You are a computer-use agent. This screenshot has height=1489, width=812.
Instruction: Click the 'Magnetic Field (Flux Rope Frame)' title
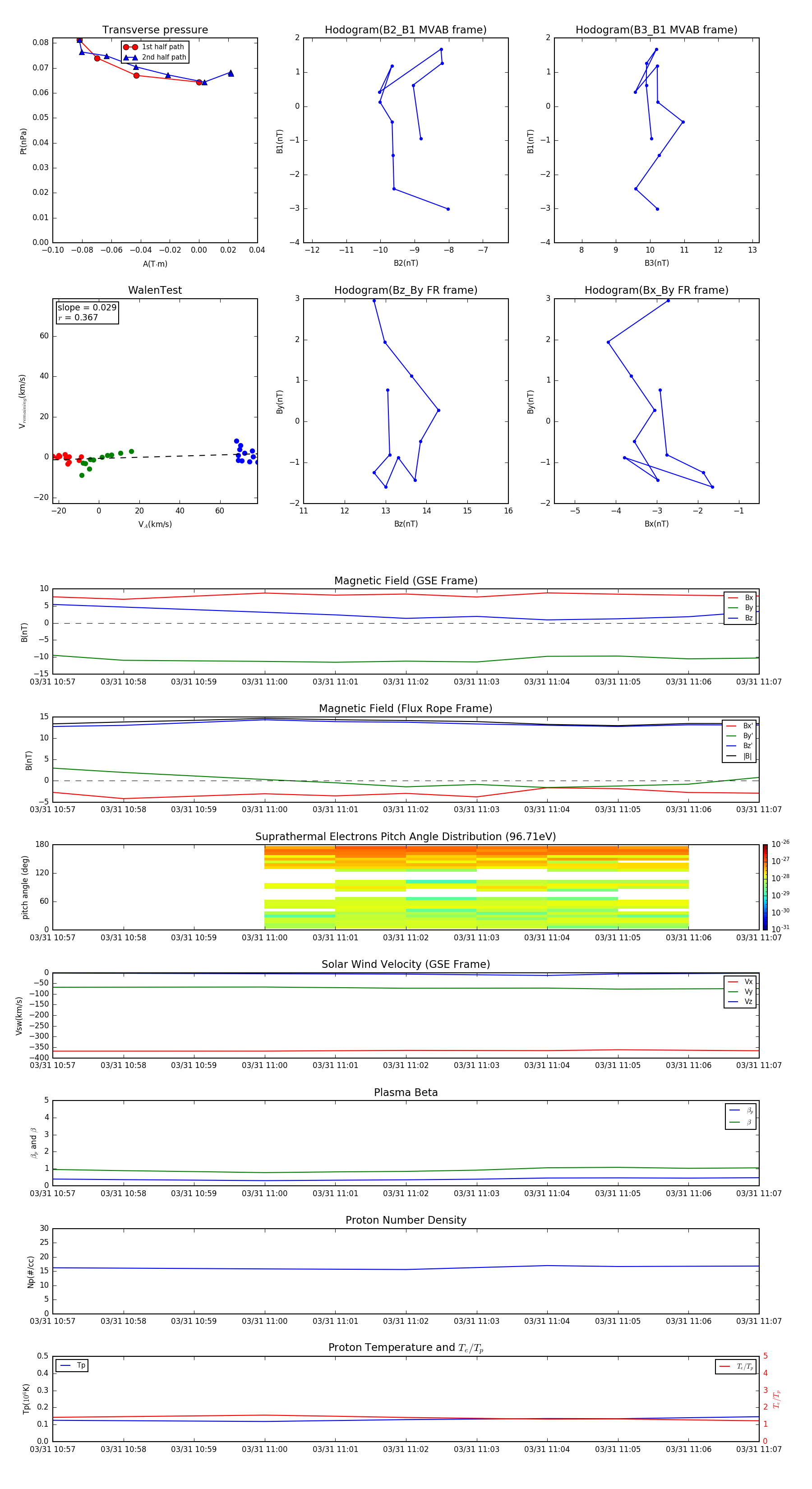406,709
